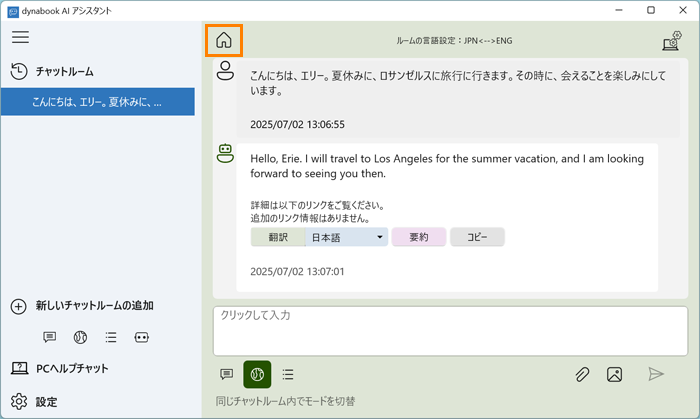Choose robot assistant mode icon in sidebar
This screenshot has width=700, height=419.
[142, 337]
